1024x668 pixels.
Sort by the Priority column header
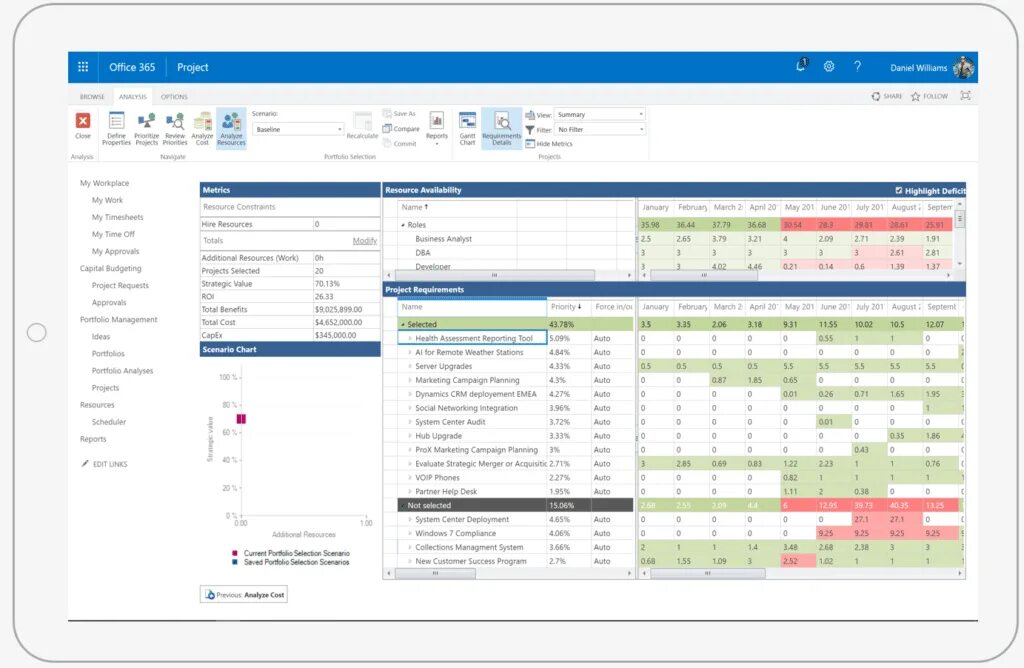[x=566, y=307]
